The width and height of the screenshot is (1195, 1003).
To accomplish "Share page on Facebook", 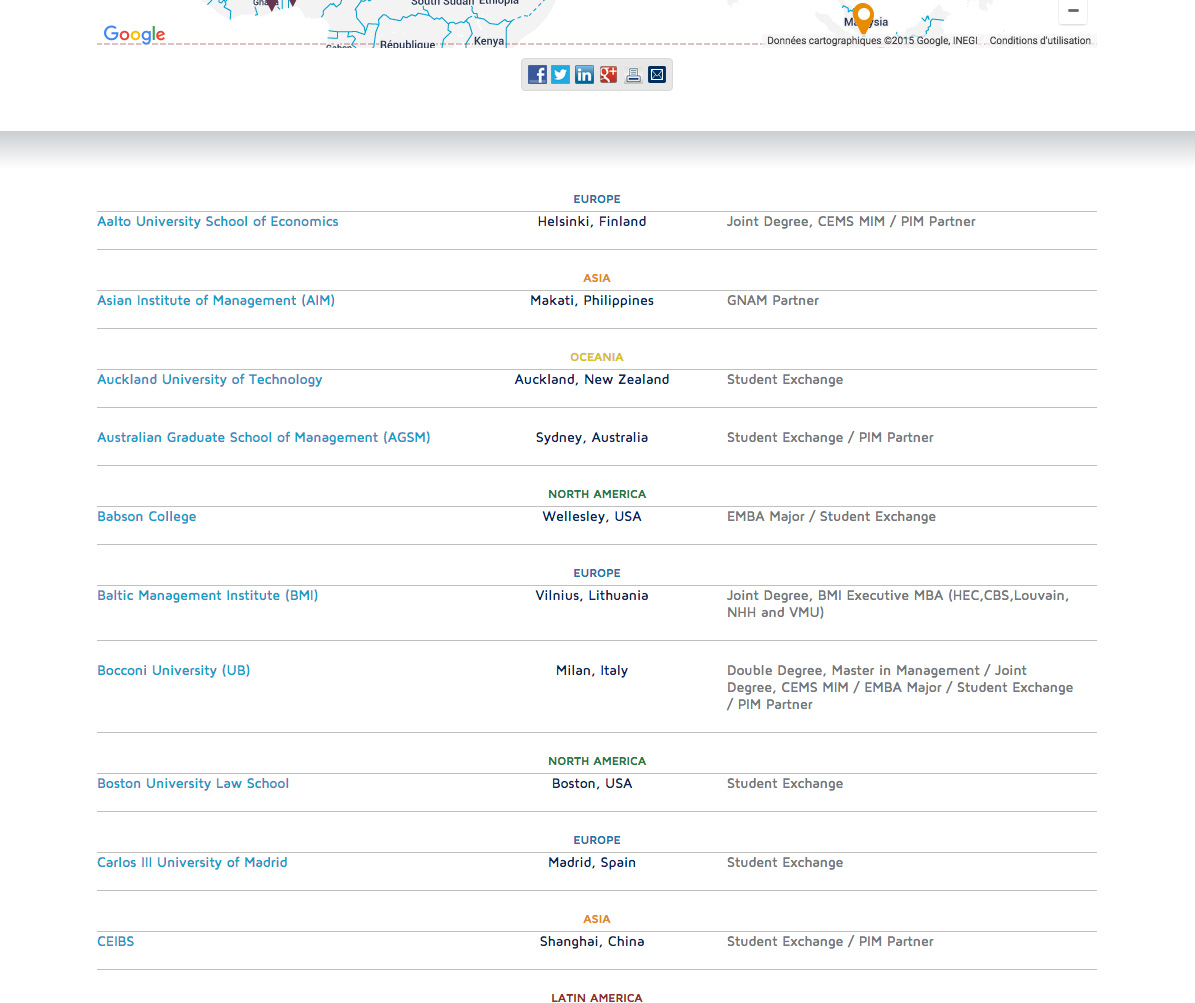I will click(x=537, y=75).
